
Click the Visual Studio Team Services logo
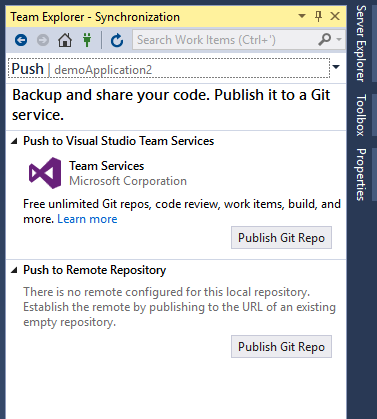point(45,173)
